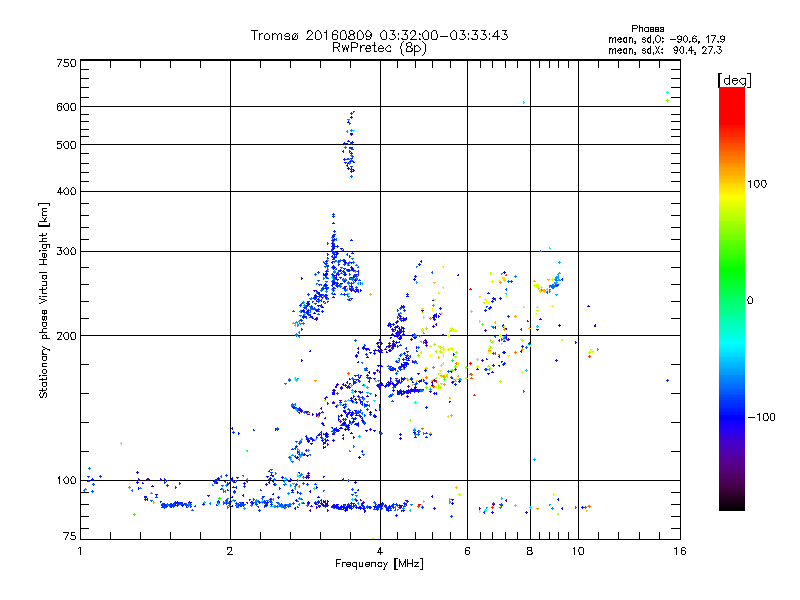The image size is (800, 600).
Task: Click the y-axis tick label '750'
Action: coord(66,63)
